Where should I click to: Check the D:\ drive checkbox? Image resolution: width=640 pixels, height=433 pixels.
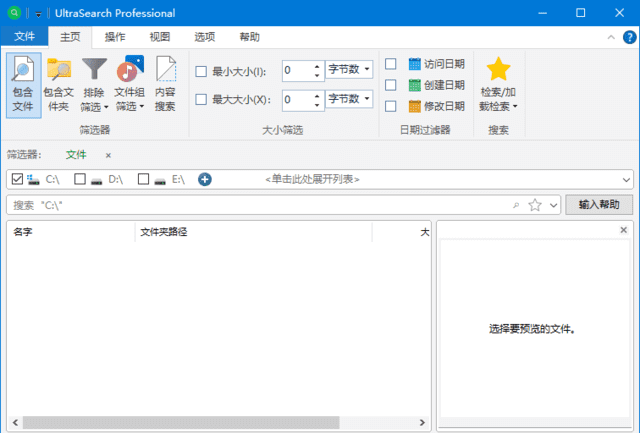80,179
